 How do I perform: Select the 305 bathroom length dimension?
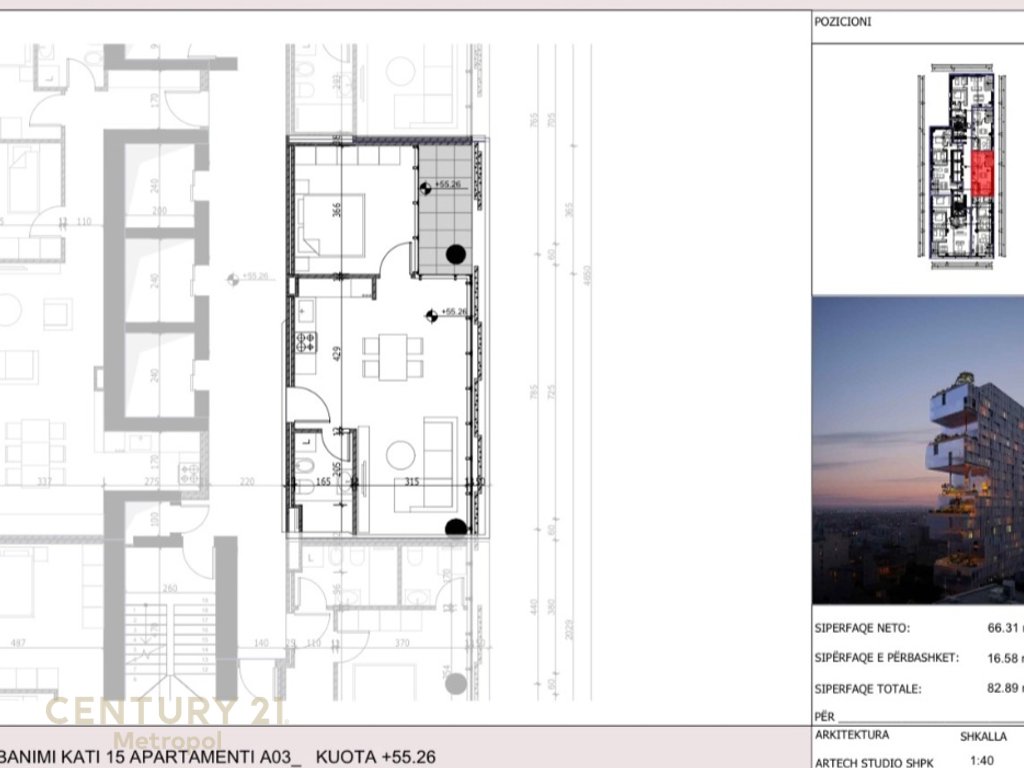pos(336,470)
